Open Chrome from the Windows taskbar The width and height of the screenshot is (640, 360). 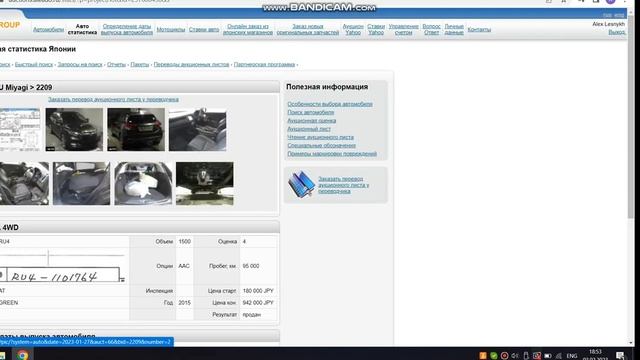pos(23,355)
